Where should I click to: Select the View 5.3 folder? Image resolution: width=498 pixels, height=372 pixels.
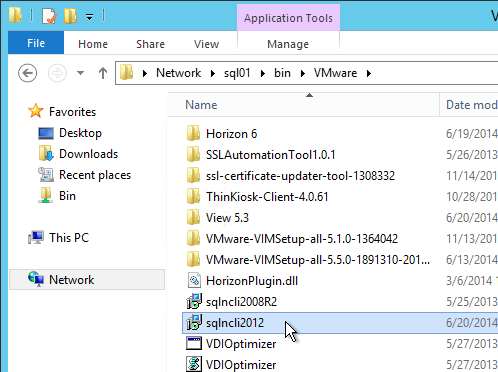pos(227,218)
